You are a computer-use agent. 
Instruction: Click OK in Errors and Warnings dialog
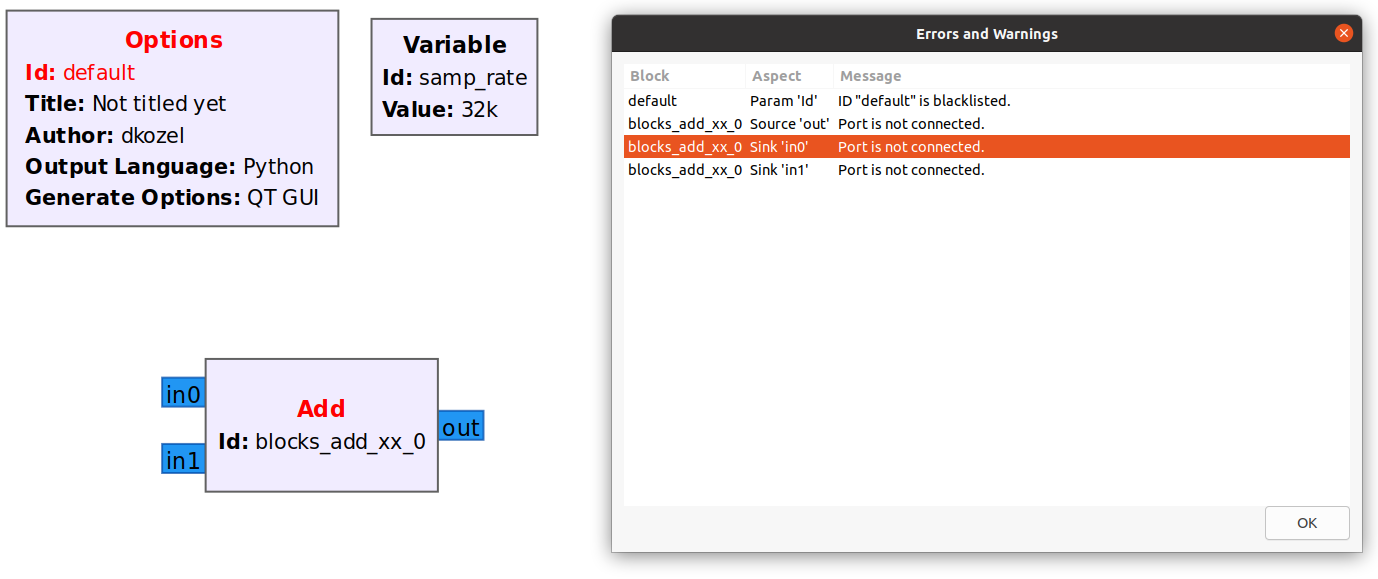[1306, 523]
